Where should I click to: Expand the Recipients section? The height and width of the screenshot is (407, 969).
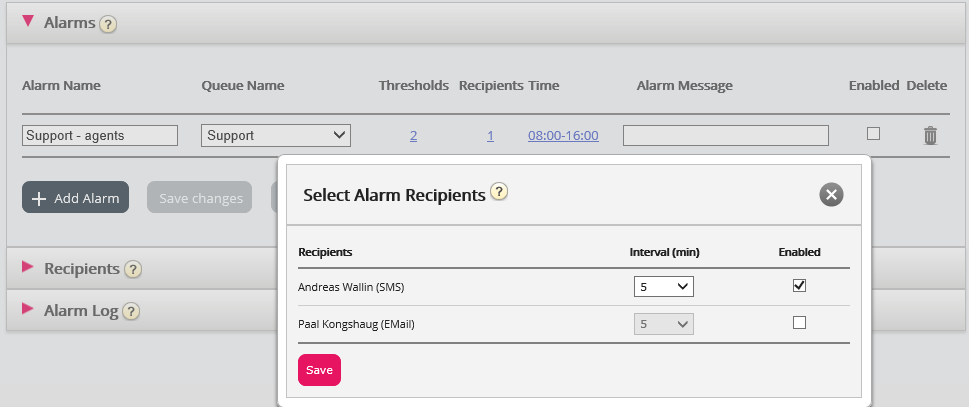[28, 268]
